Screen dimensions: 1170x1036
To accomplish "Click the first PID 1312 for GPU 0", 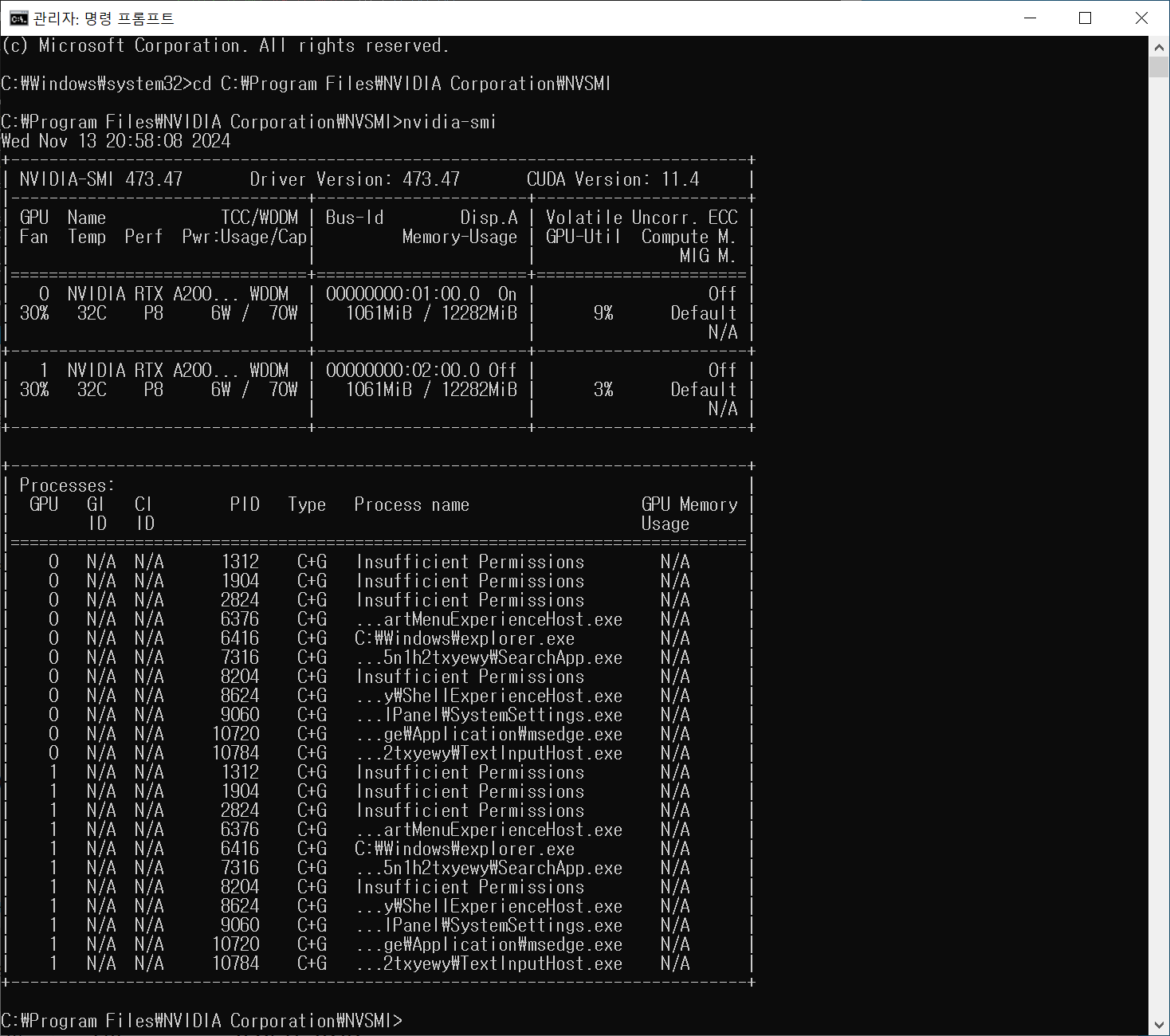I will (240, 562).
